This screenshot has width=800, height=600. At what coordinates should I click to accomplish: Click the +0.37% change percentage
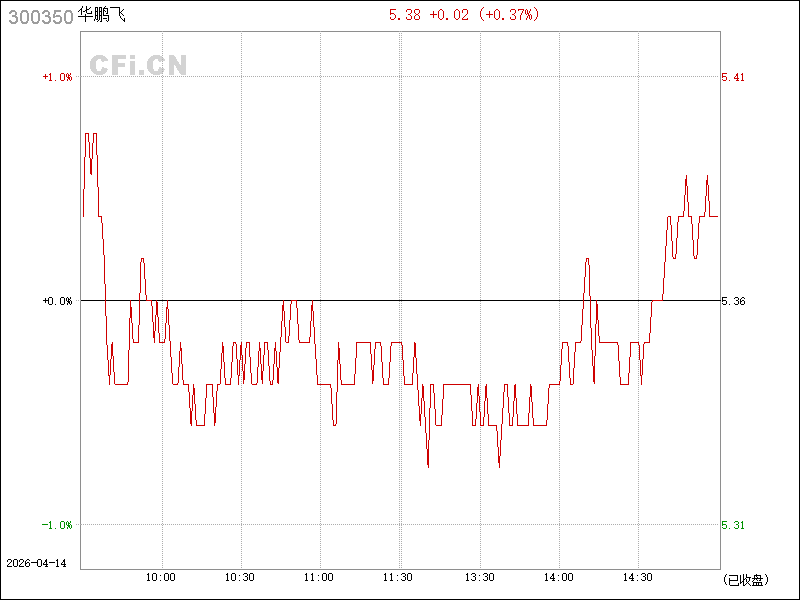coord(510,14)
